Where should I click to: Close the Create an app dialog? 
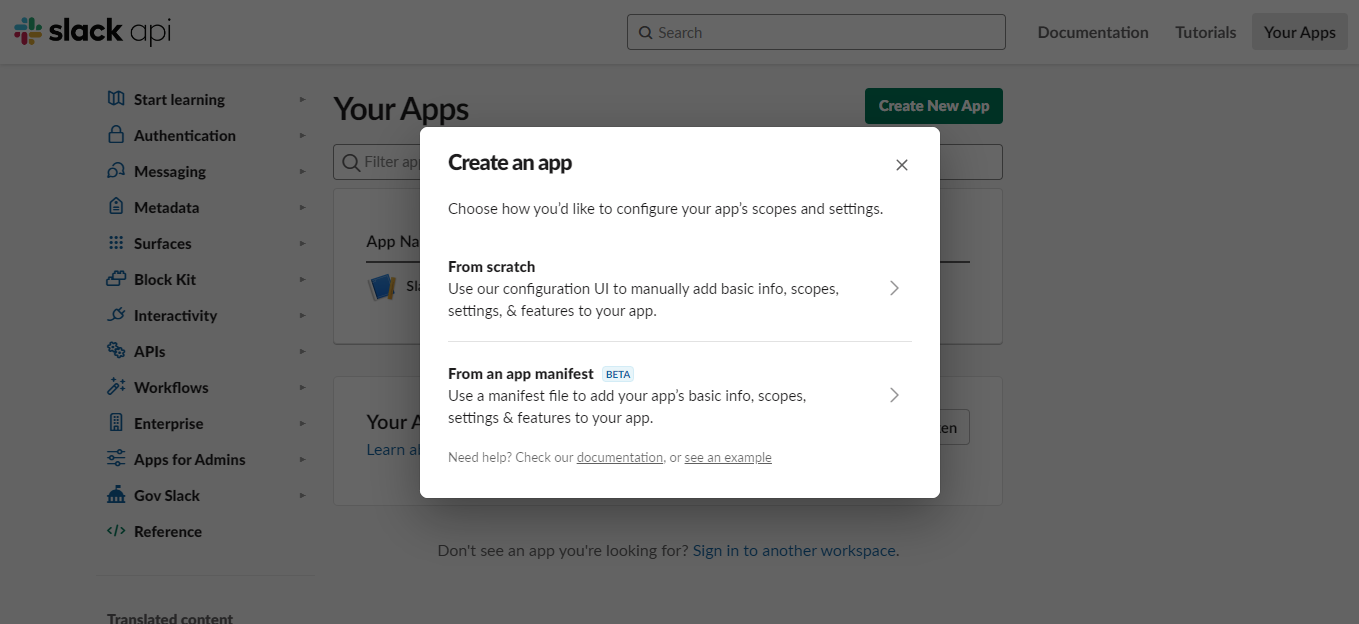(x=902, y=165)
